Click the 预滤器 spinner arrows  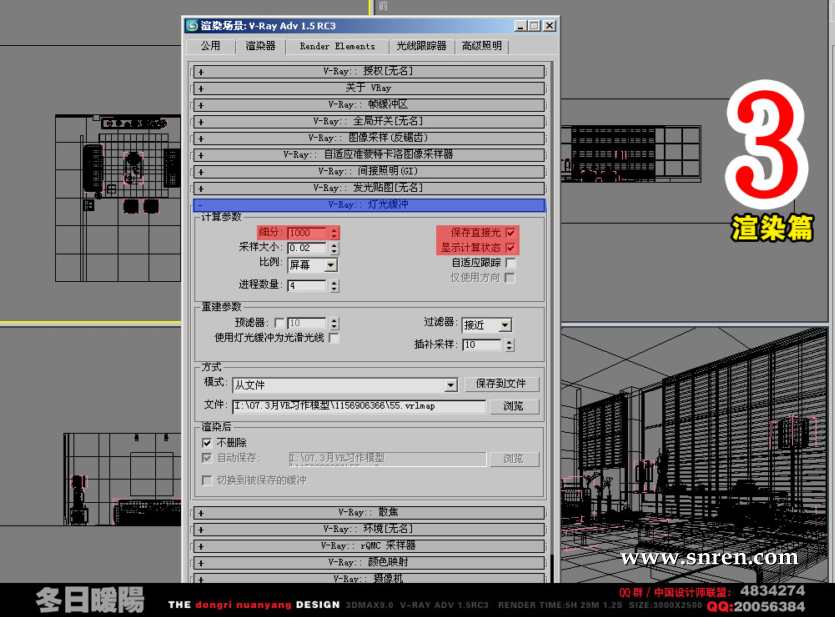click(x=334, y=323)
